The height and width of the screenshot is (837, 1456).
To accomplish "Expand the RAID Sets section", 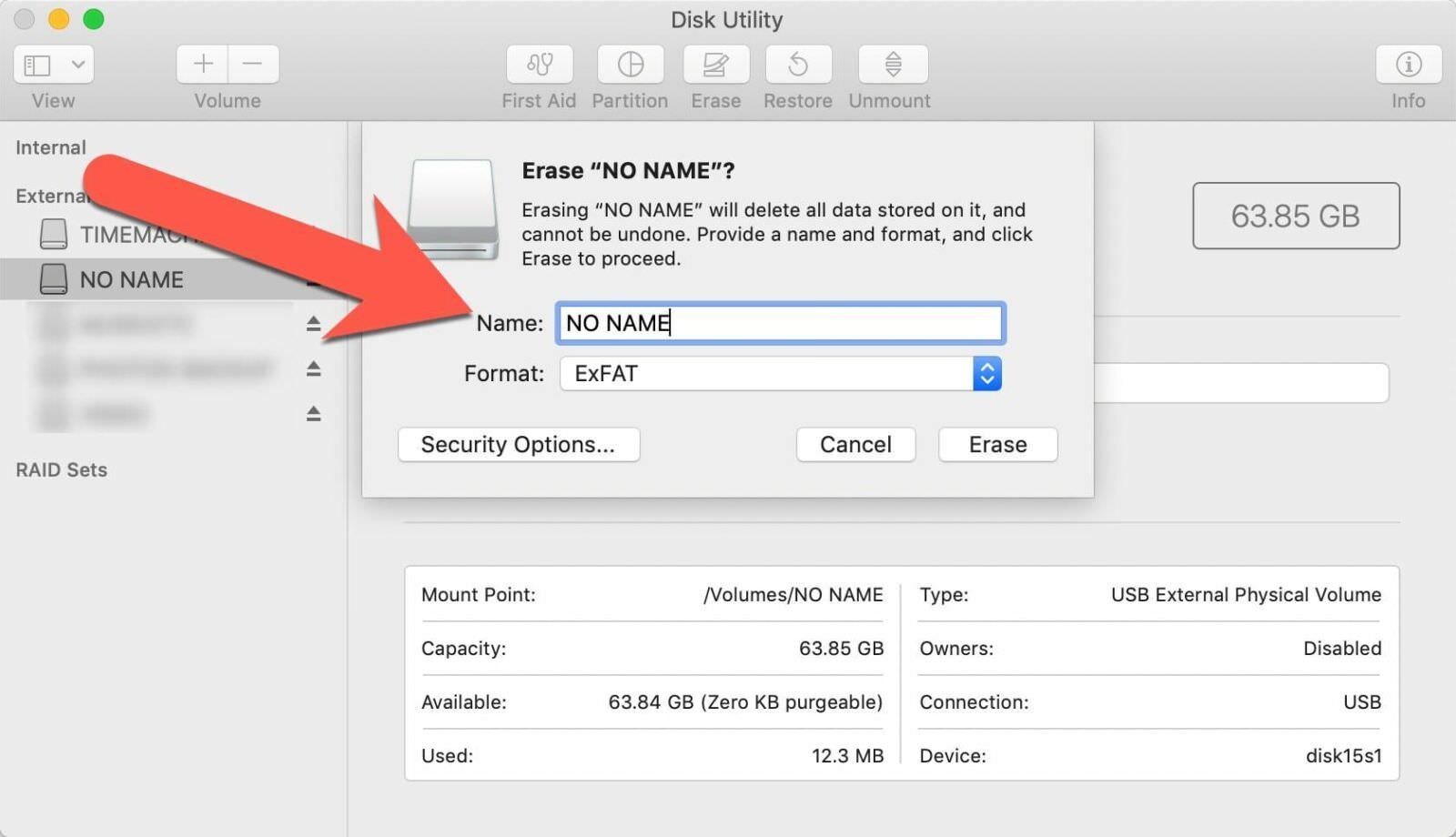I will [x=61, y=469].
